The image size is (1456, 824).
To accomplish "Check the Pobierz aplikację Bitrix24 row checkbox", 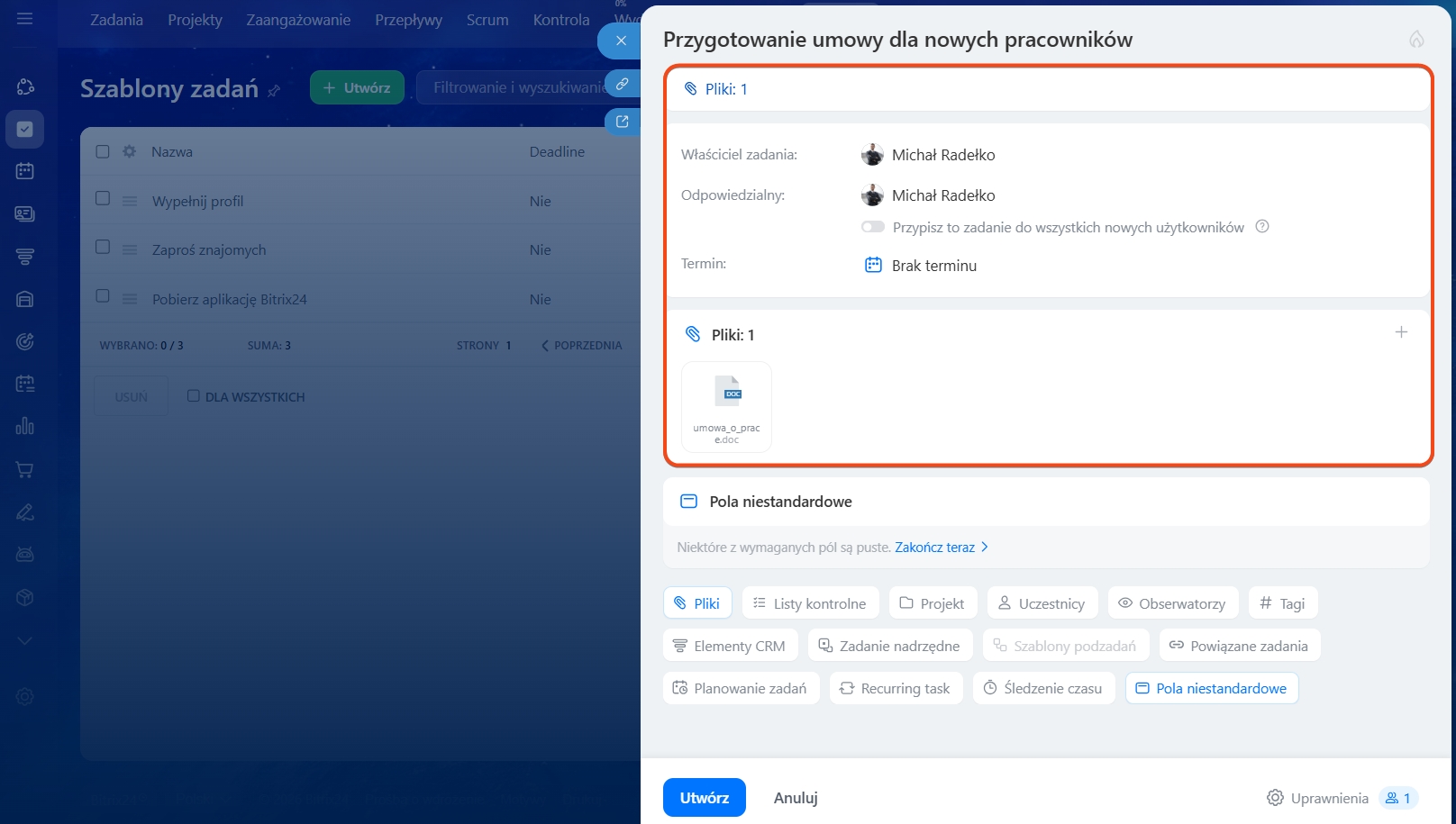I will (x=103, y=295).
